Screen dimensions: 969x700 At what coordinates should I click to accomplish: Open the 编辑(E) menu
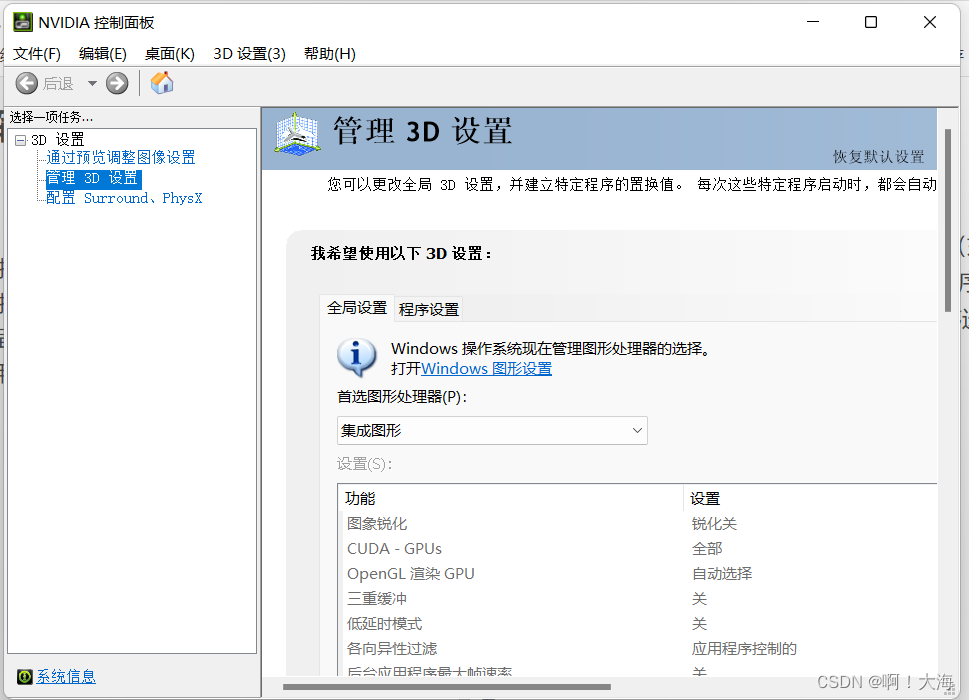click(103, 54)
